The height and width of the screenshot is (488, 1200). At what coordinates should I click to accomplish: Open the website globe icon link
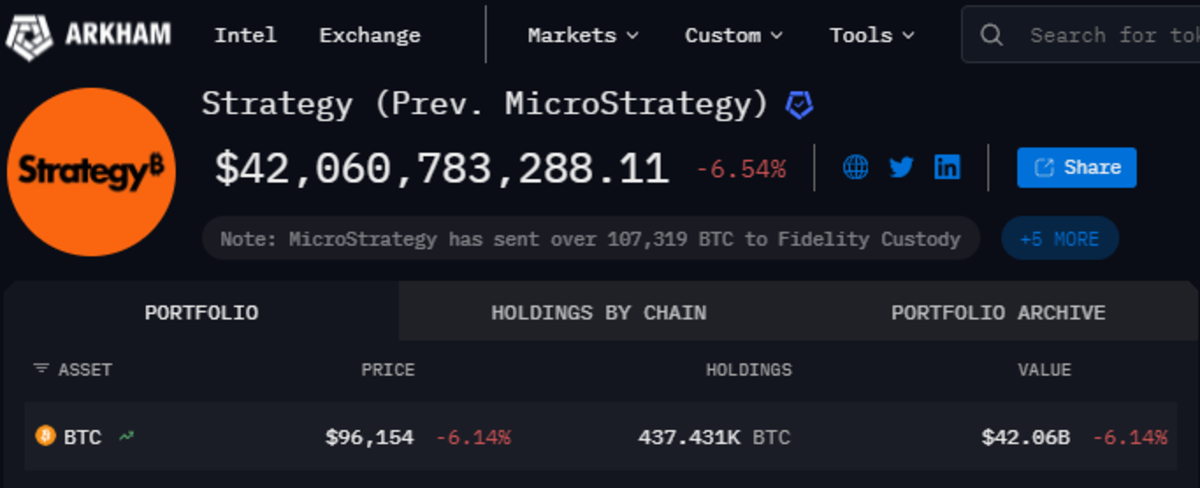pos(856,167)
